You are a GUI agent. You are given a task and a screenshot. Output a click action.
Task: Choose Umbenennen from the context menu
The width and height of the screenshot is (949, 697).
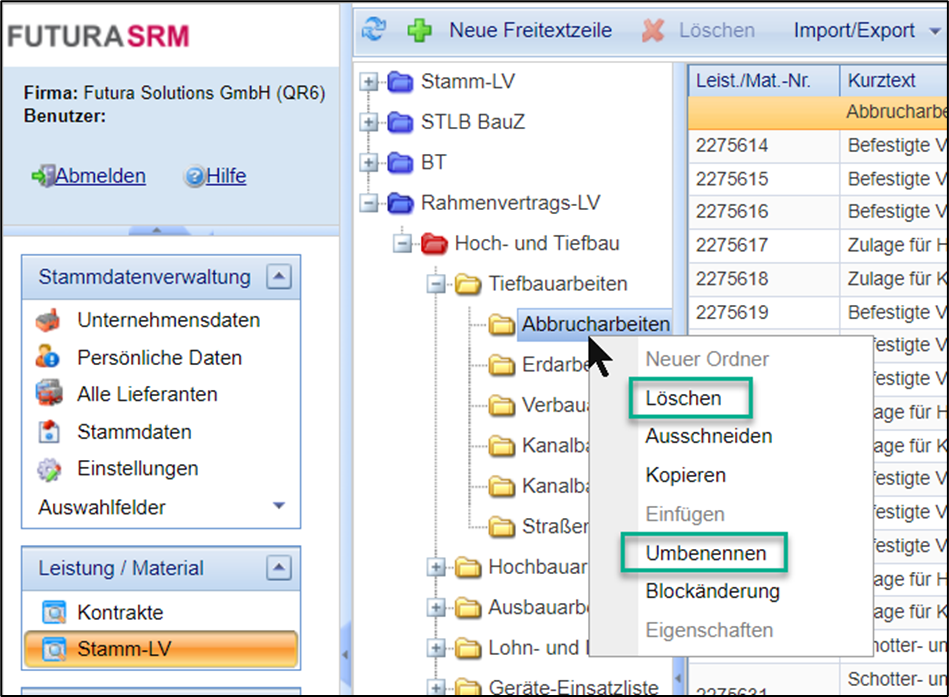coord(706,553)
